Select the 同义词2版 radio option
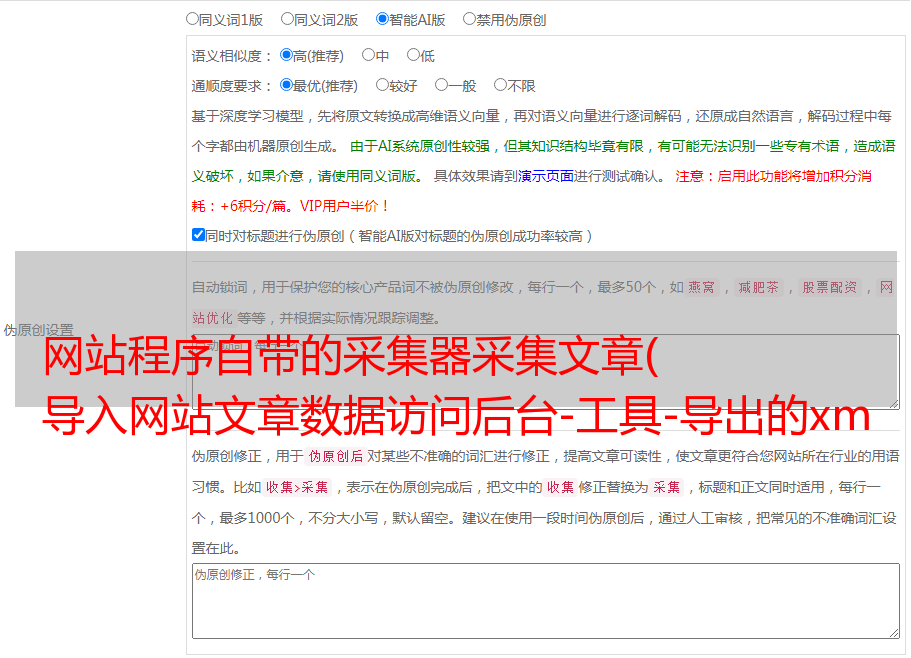Viewport: 911px width, 658px height. click(x=287, y=19)
